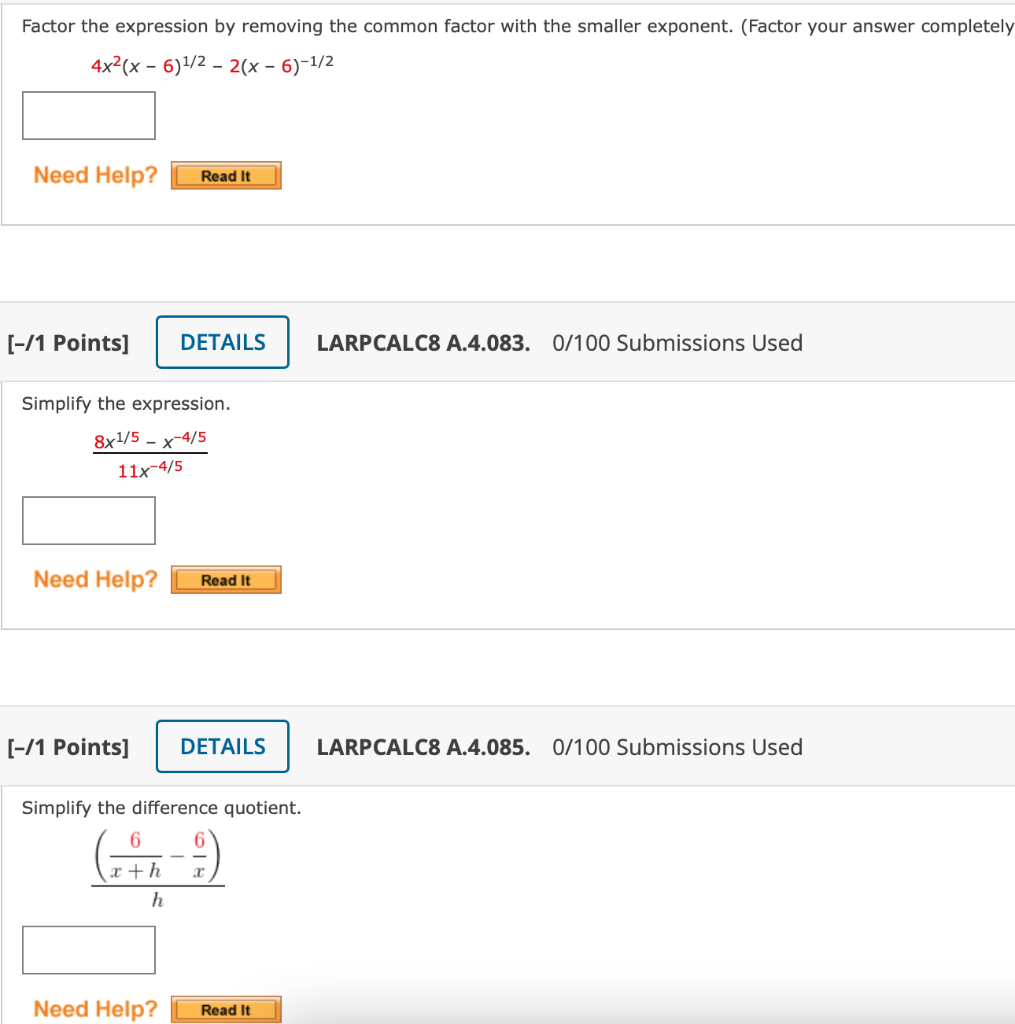Click Need Help? on the simplify expression problem
Image resolution: width=1015 pixels, height=1024 pixels.
tap(95, 579)
